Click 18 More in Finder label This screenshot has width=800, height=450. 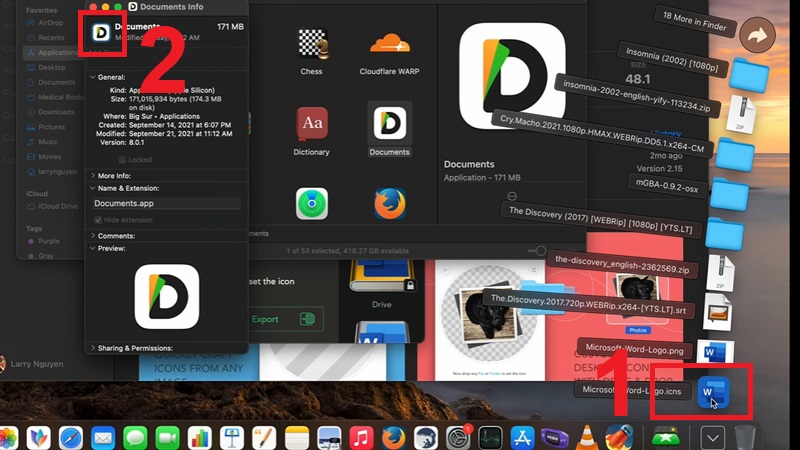[694, 21]
